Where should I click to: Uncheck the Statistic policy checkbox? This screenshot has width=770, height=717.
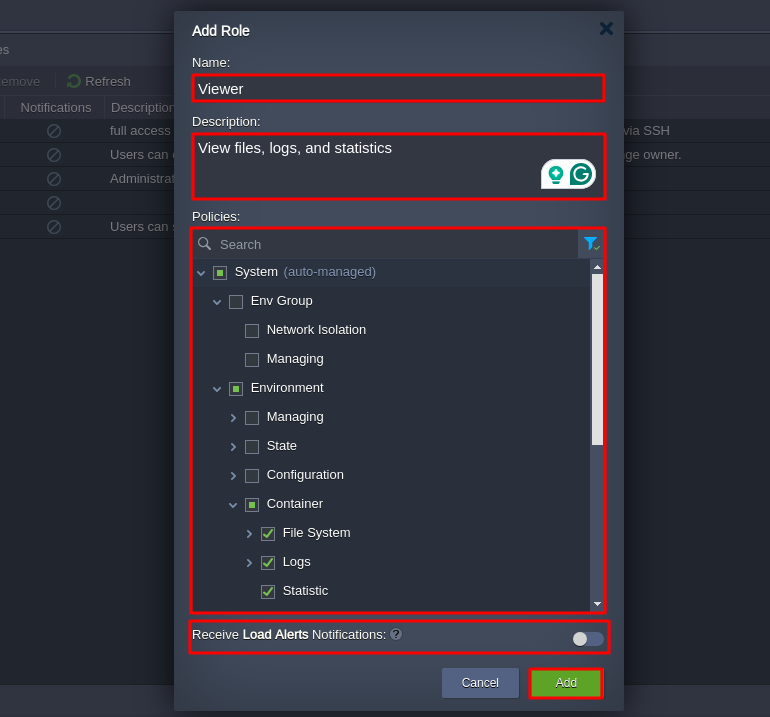[268, 592]
